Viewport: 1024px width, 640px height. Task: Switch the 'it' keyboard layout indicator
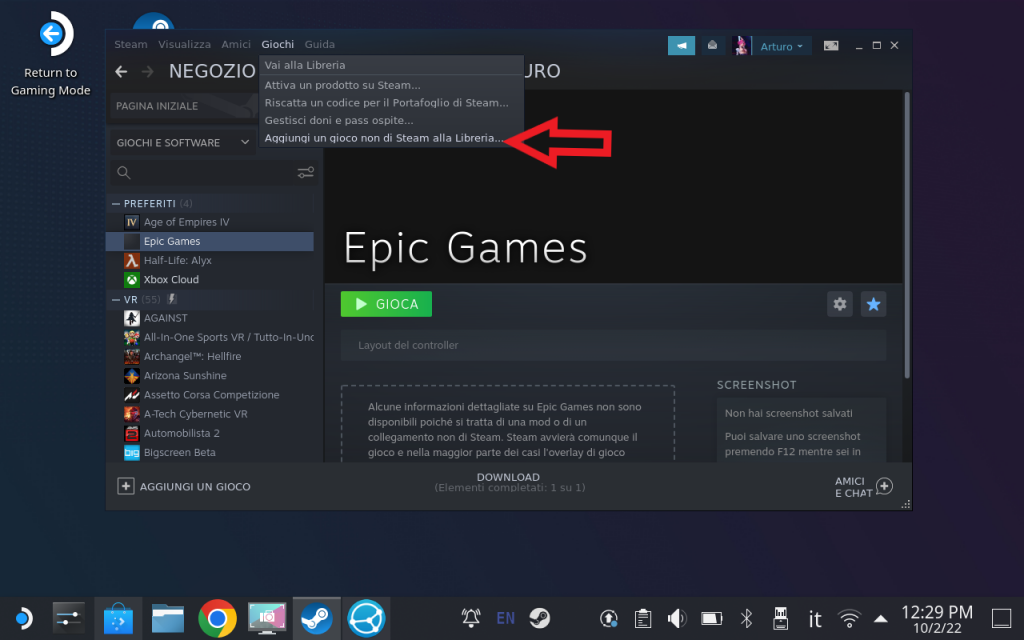[x=815, y=618]
